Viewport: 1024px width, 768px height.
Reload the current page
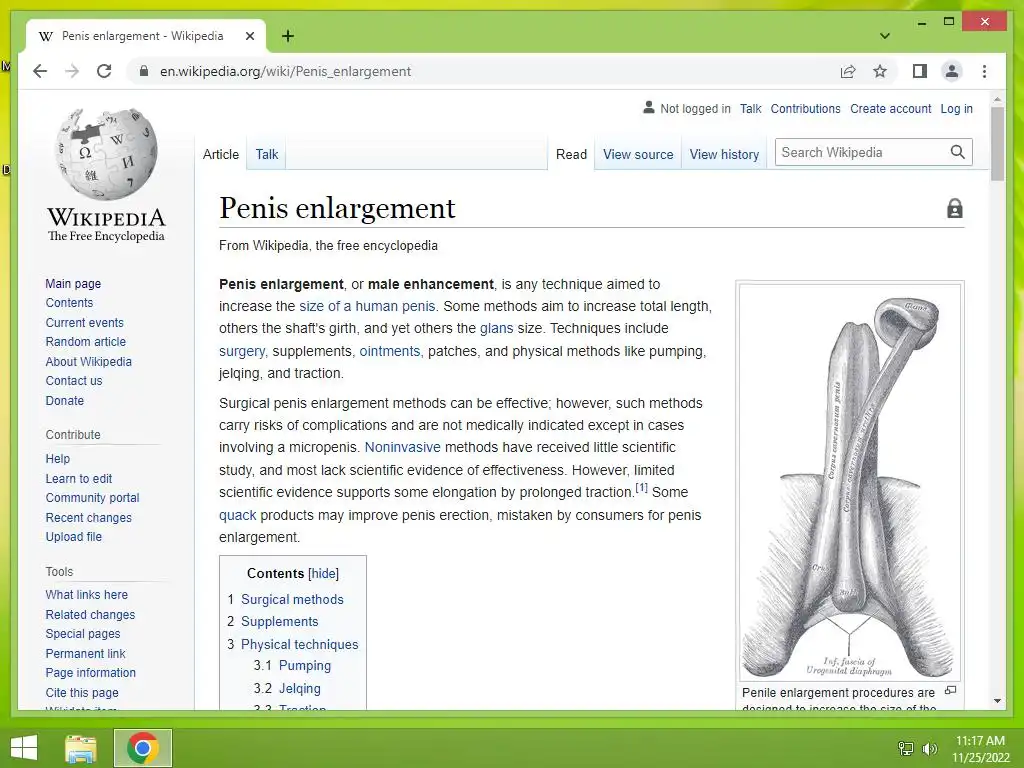point(104,71)
